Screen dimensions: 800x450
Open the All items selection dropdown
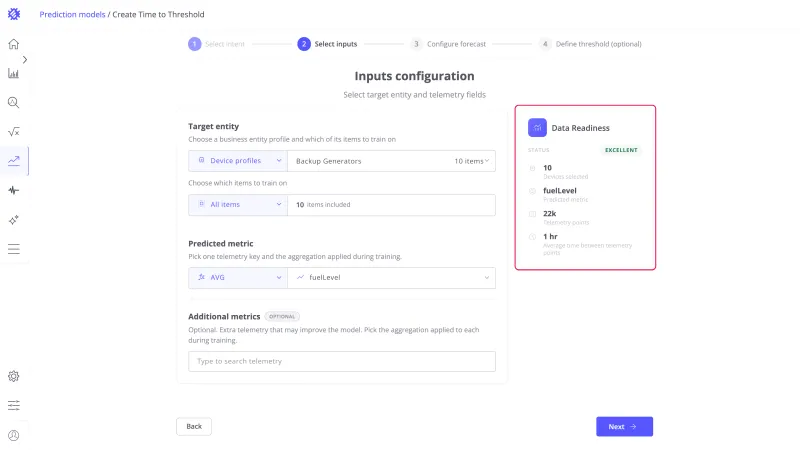coord(238,205)
